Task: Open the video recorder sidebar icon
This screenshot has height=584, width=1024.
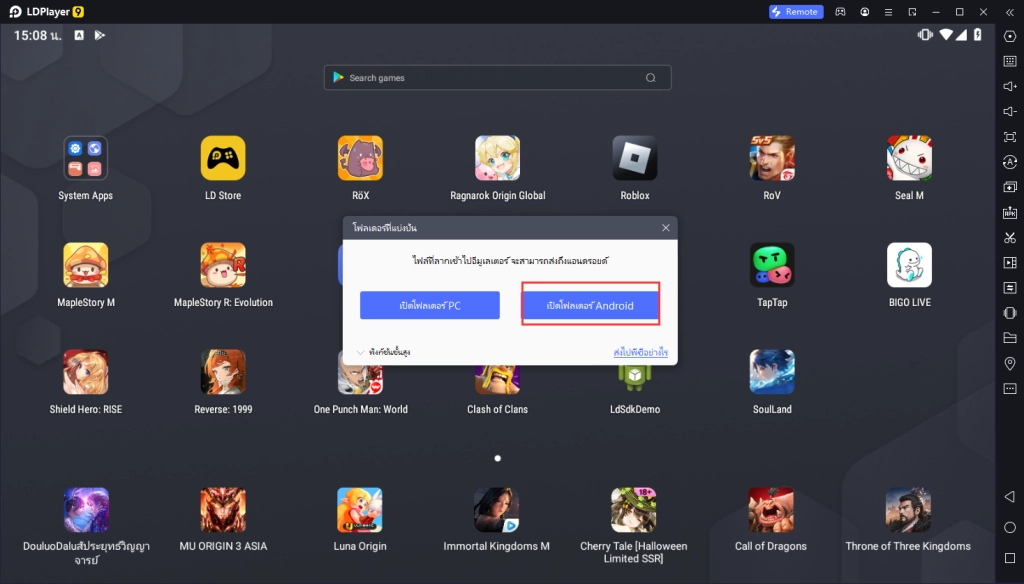Action: point(1009,263)
